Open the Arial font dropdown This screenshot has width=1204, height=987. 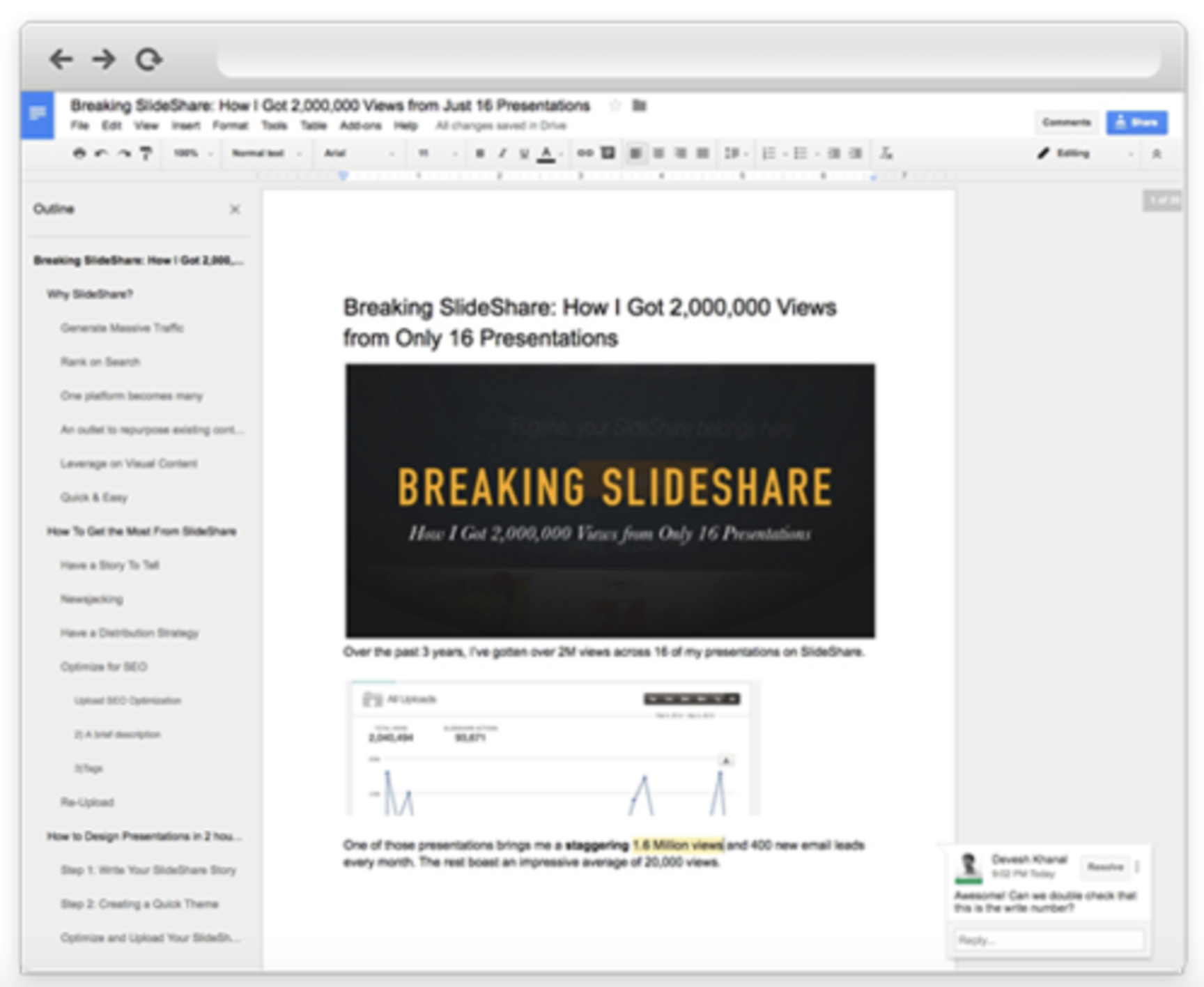(360, 153)
